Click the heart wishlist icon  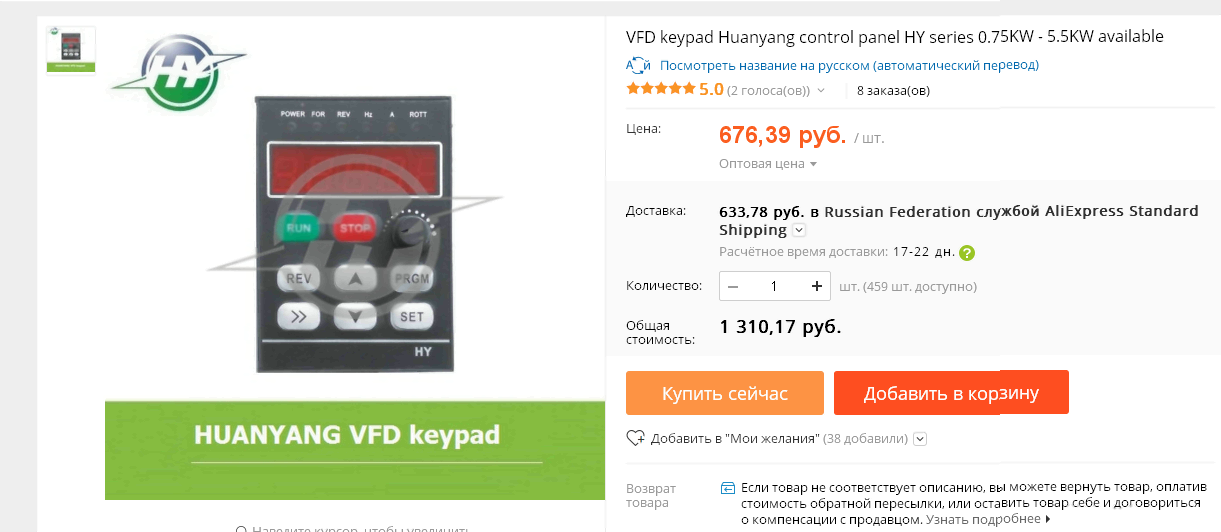click(635, 438)
